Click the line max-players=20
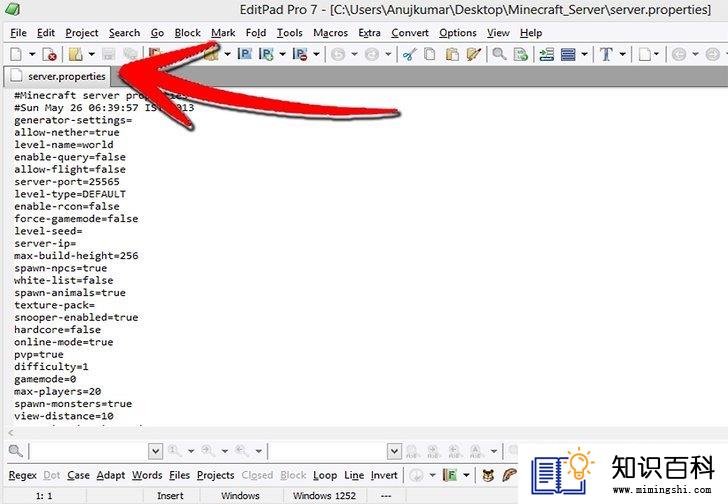 click(x=58, y=391)
